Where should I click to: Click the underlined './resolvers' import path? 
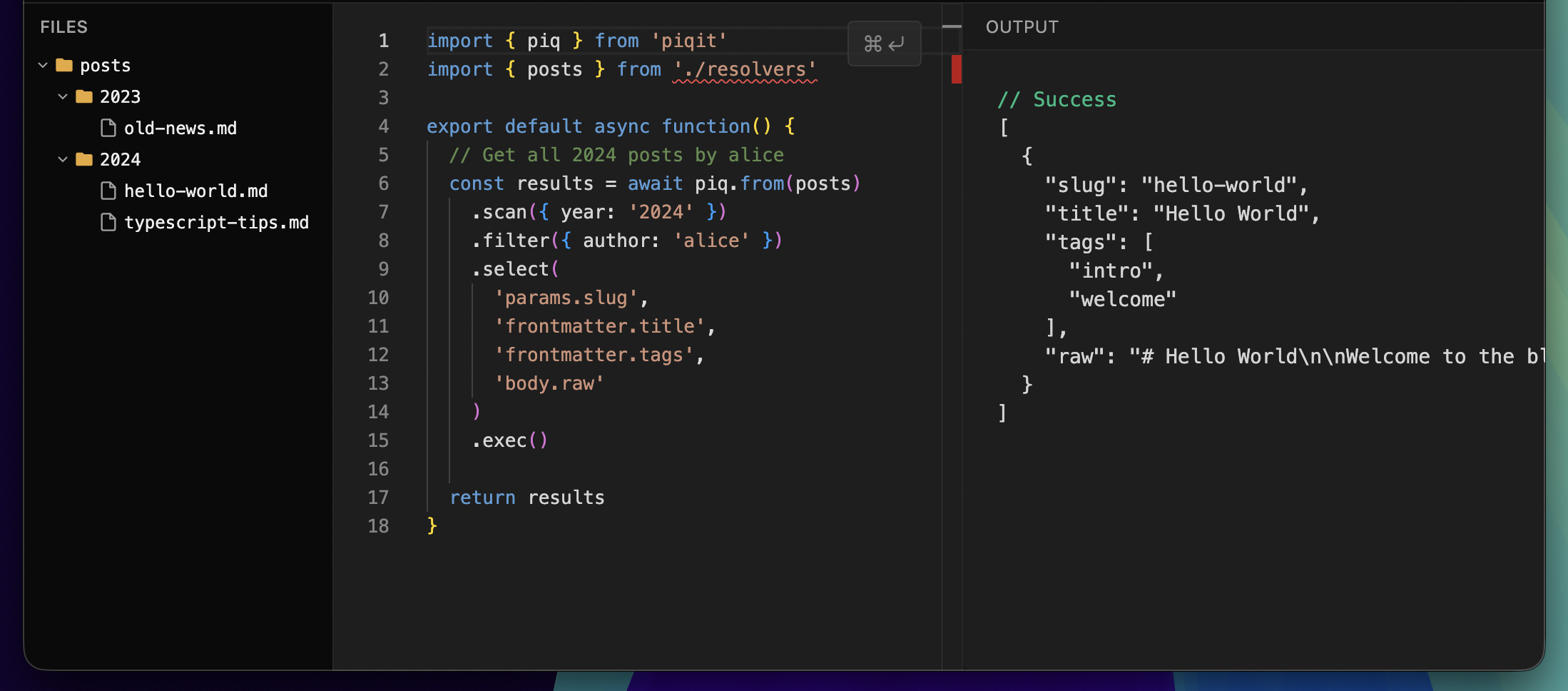point(745,70)
